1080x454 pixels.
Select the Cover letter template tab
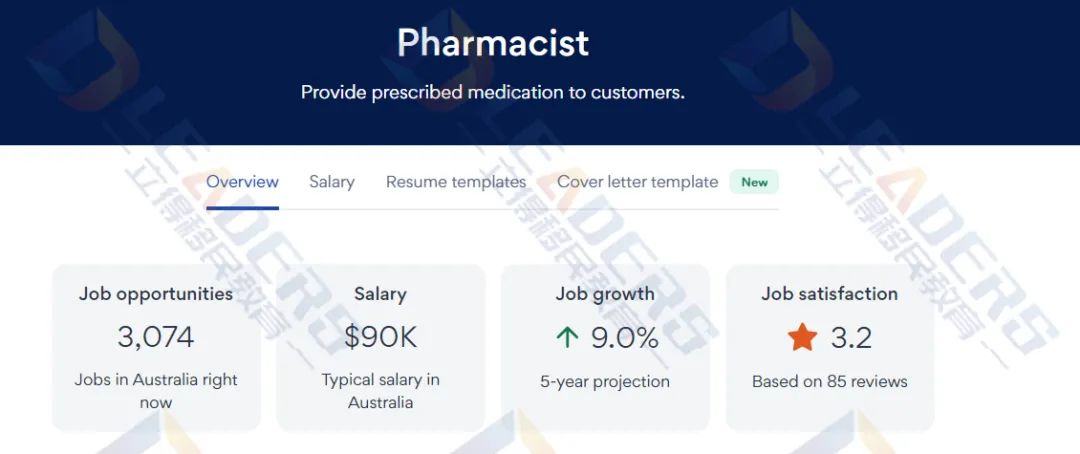638,182
